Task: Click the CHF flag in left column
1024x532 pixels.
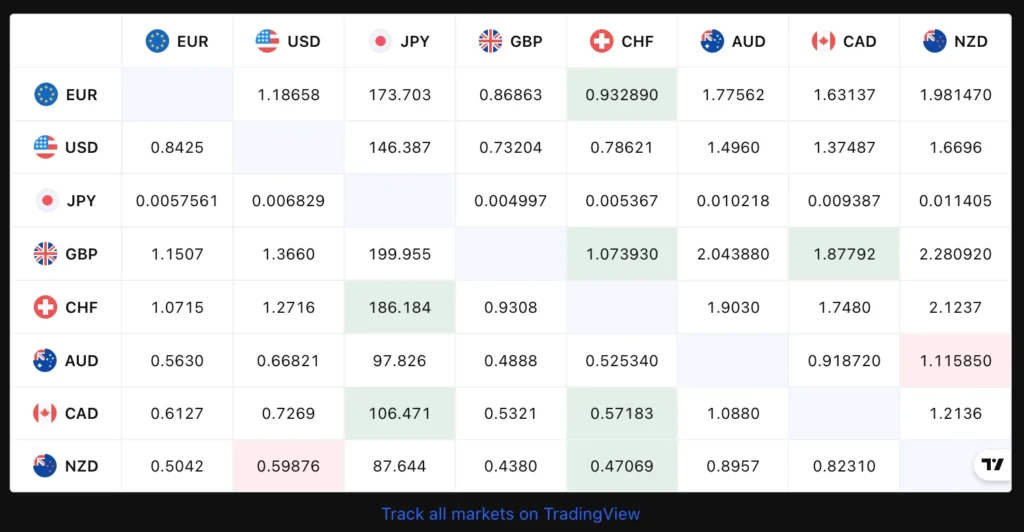Action: pos(45,307)
